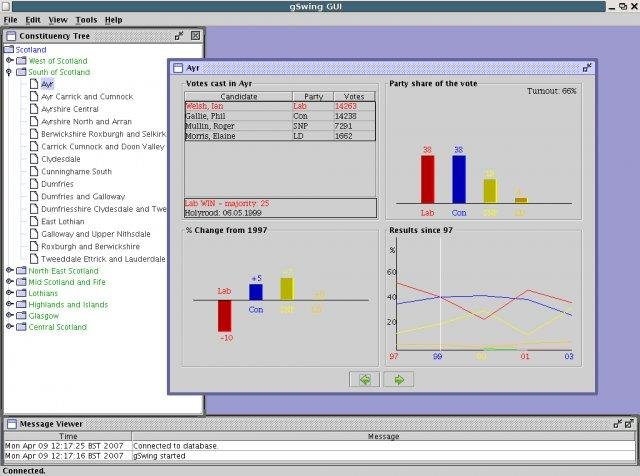Select the Morris, Elaine candidate row
The image size is (640, 476).
(x=280, y=136)
